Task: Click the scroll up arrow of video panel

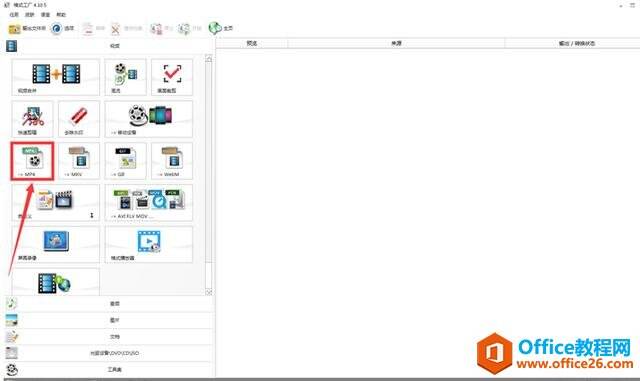Action: pos(209,59)
